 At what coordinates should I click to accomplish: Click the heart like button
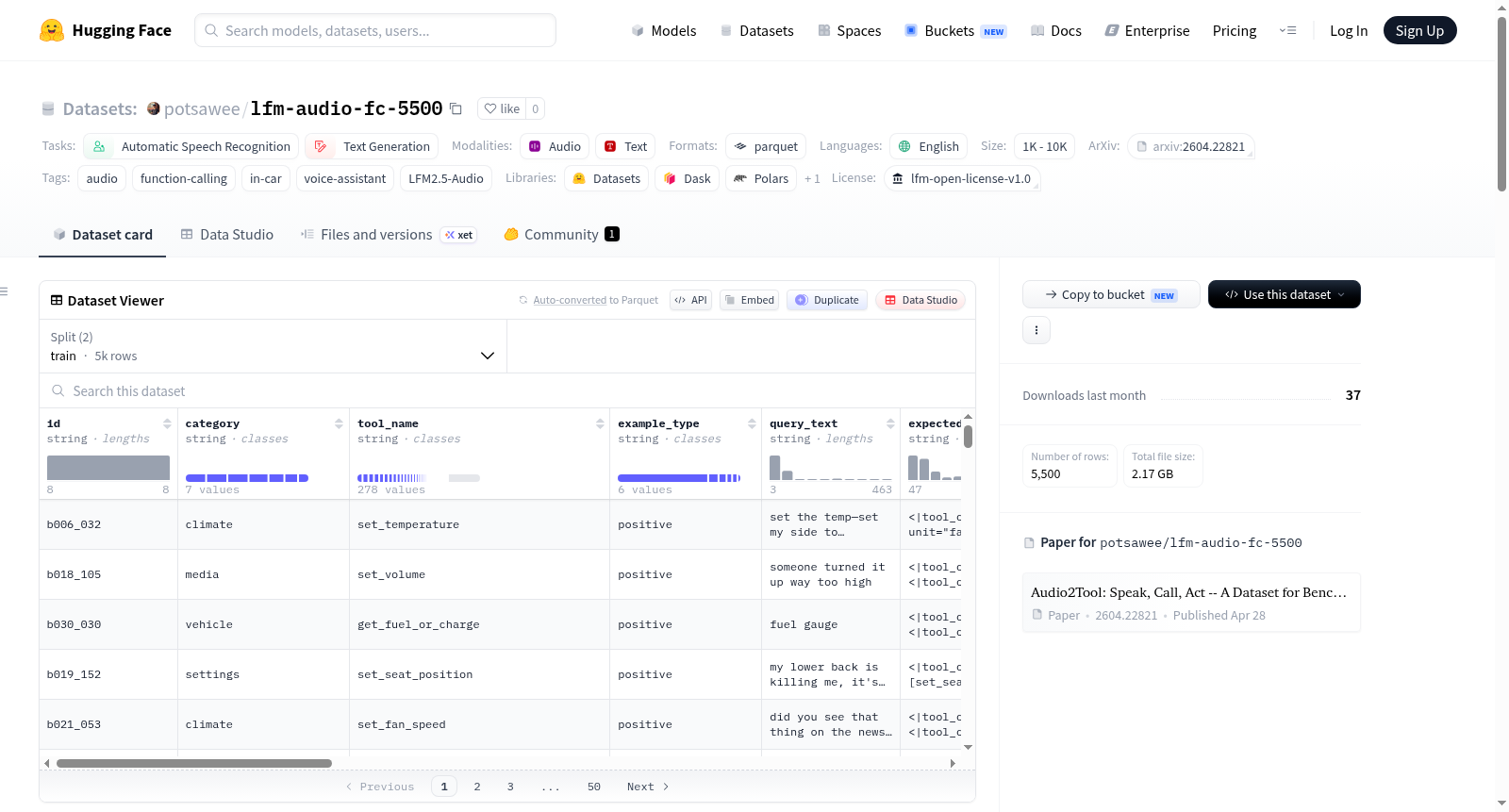pyautogui.click(x=502, y=108)
